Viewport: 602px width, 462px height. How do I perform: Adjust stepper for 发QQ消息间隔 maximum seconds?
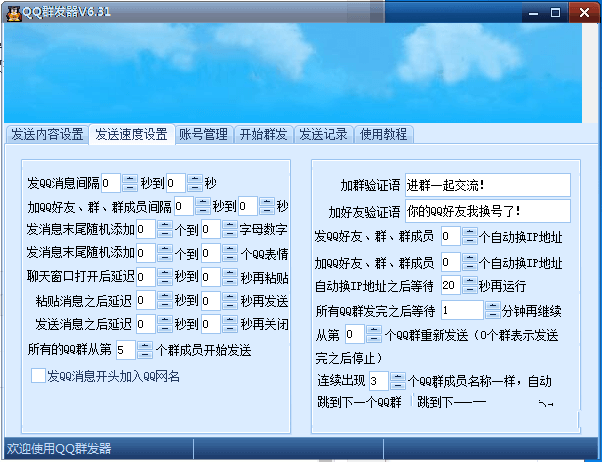195,183
